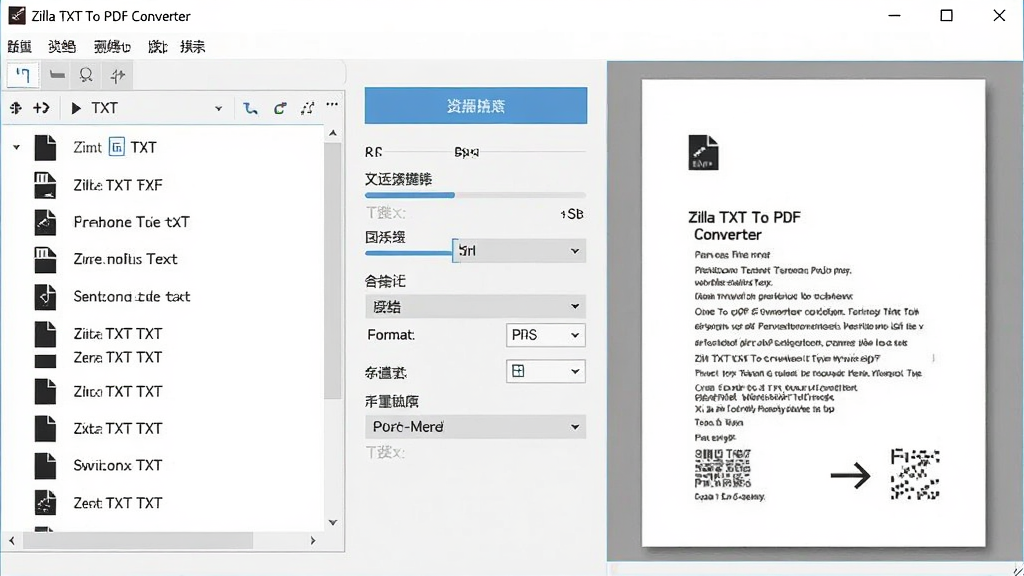1024x576 pixels.
Task: Click the app icon in title bar
Action: coord(16,15)
